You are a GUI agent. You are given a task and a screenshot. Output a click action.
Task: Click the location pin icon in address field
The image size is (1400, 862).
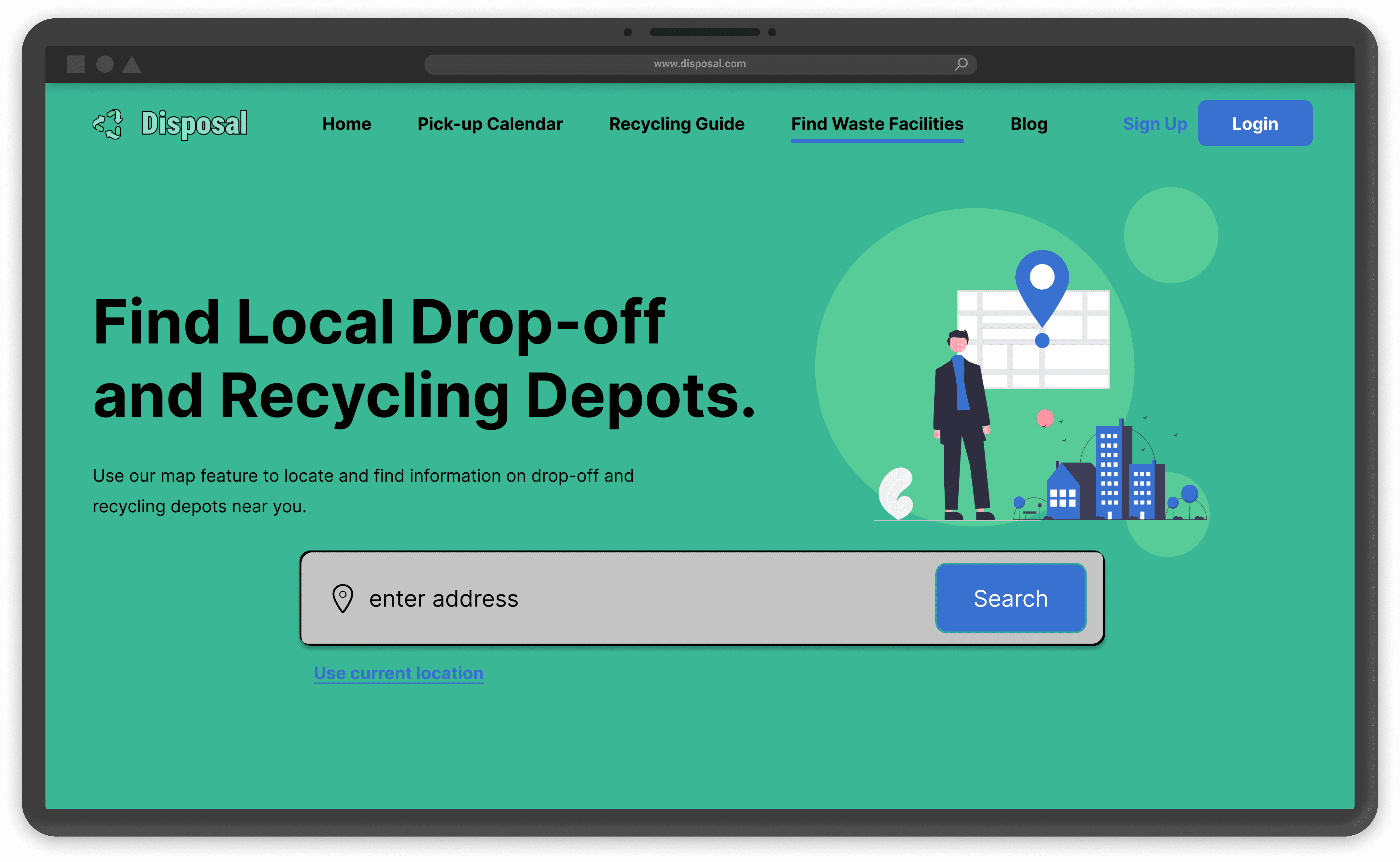(x=342, y=598)
